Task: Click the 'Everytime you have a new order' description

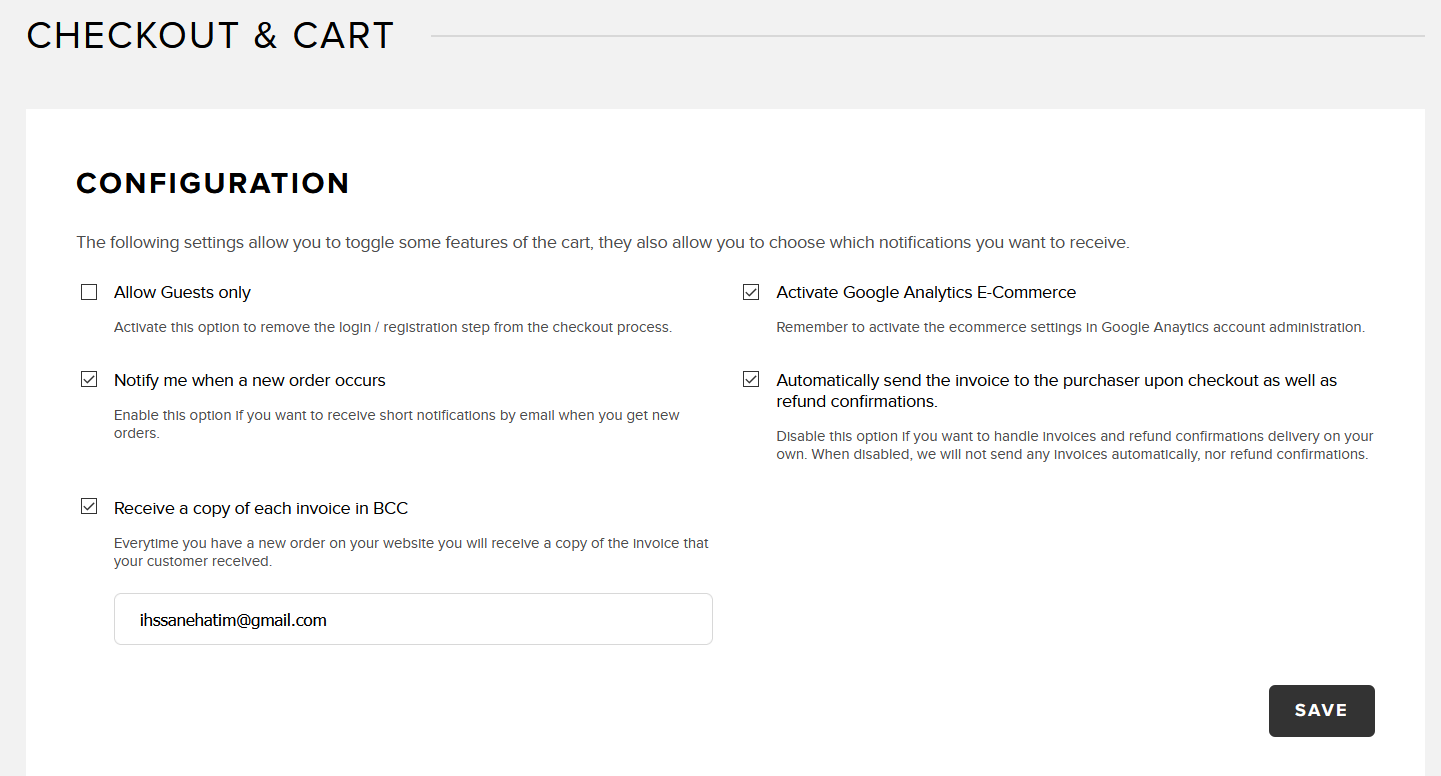Action: (411, 552)
